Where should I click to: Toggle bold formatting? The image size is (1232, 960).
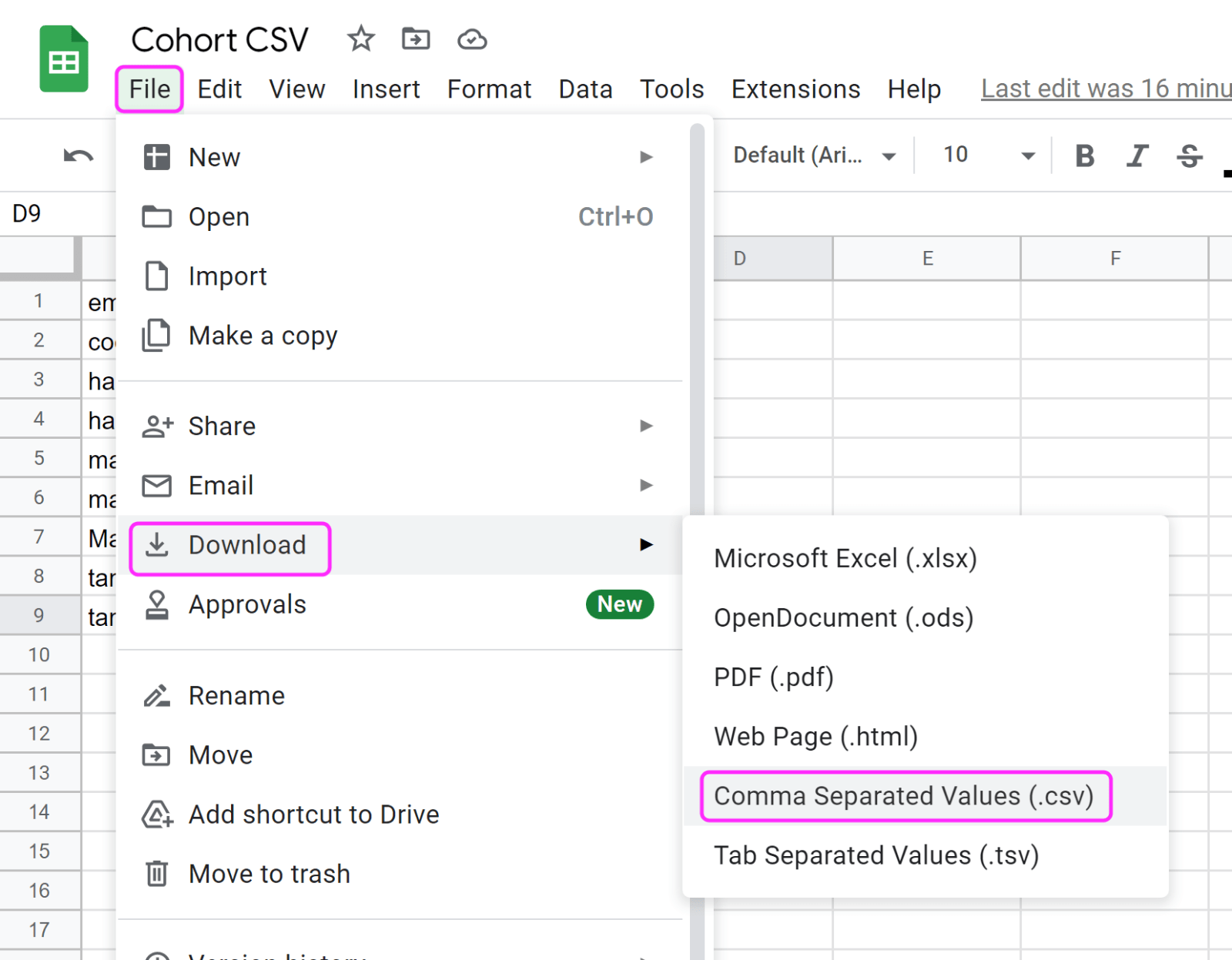[1084, 155]
